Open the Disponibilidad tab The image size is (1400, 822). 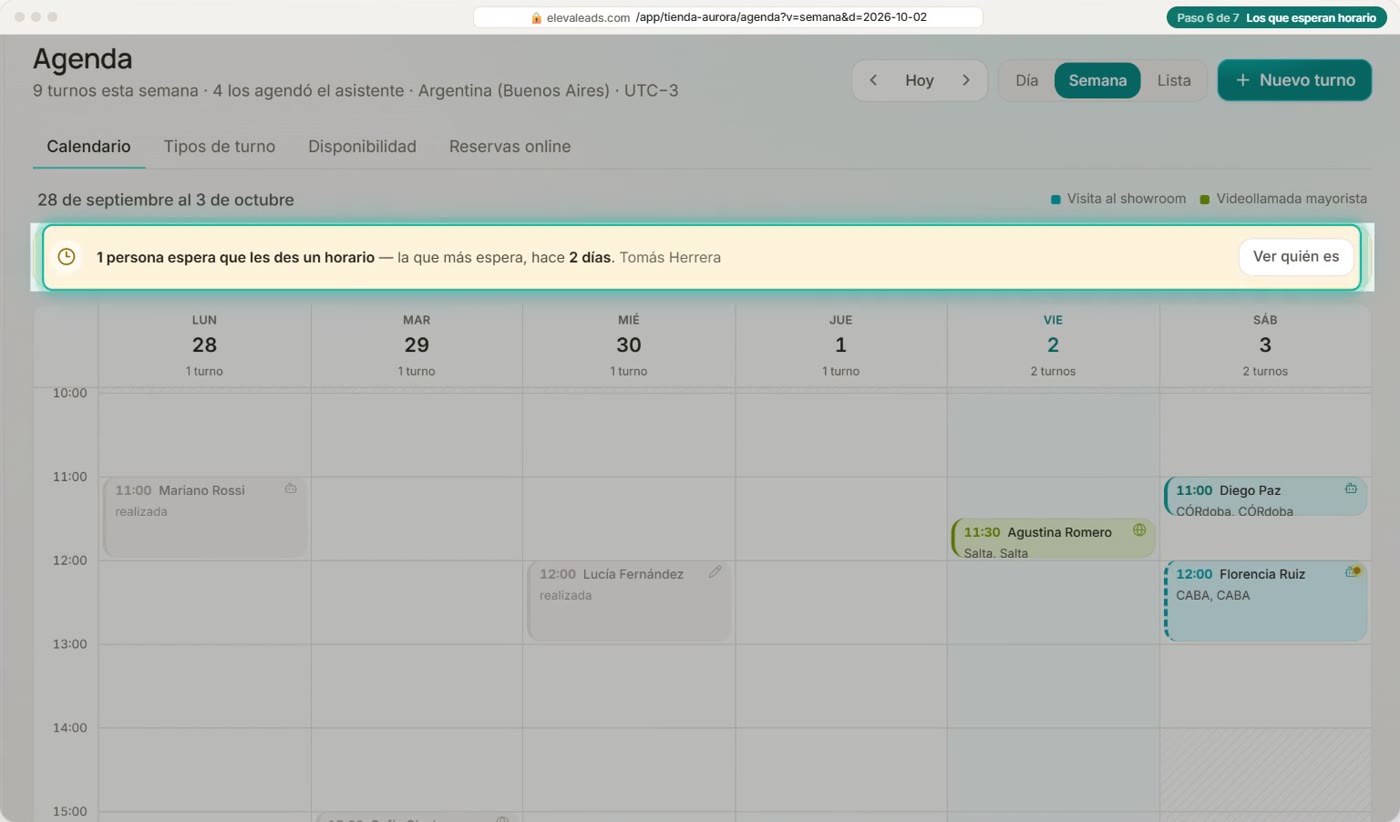click(x=362, y=146)
